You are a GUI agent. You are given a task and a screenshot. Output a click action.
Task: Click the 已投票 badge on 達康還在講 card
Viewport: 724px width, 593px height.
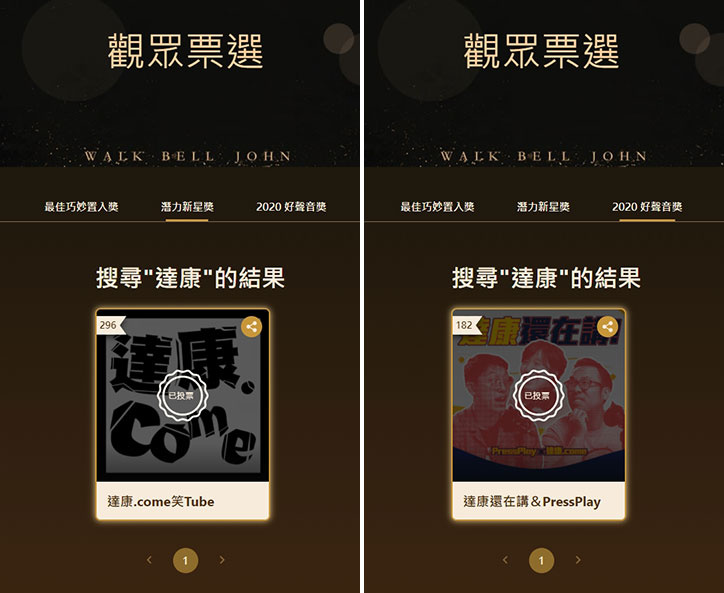click(538, 396)
